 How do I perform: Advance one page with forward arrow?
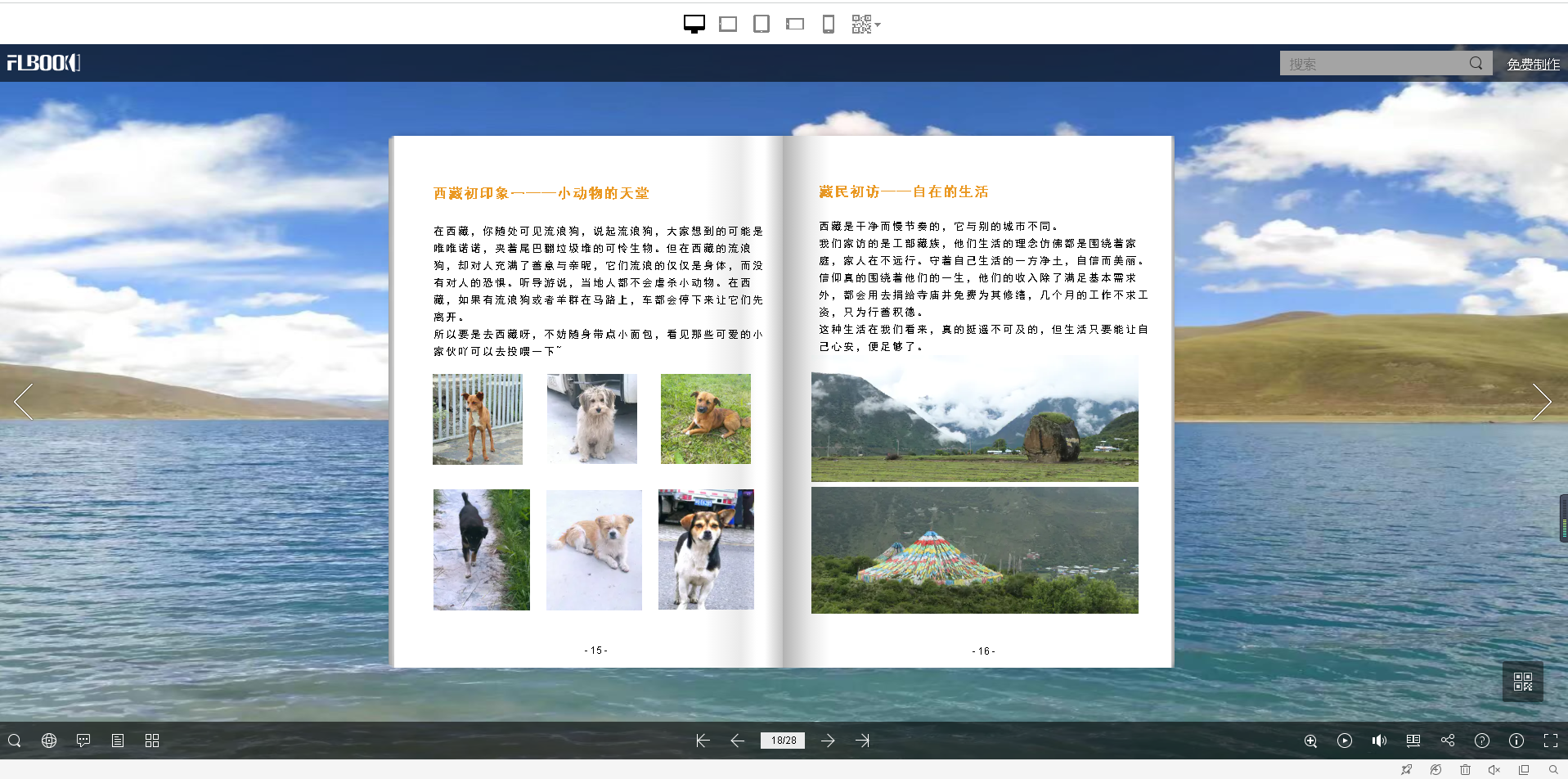pyautogui.click(x=828, y=741)
